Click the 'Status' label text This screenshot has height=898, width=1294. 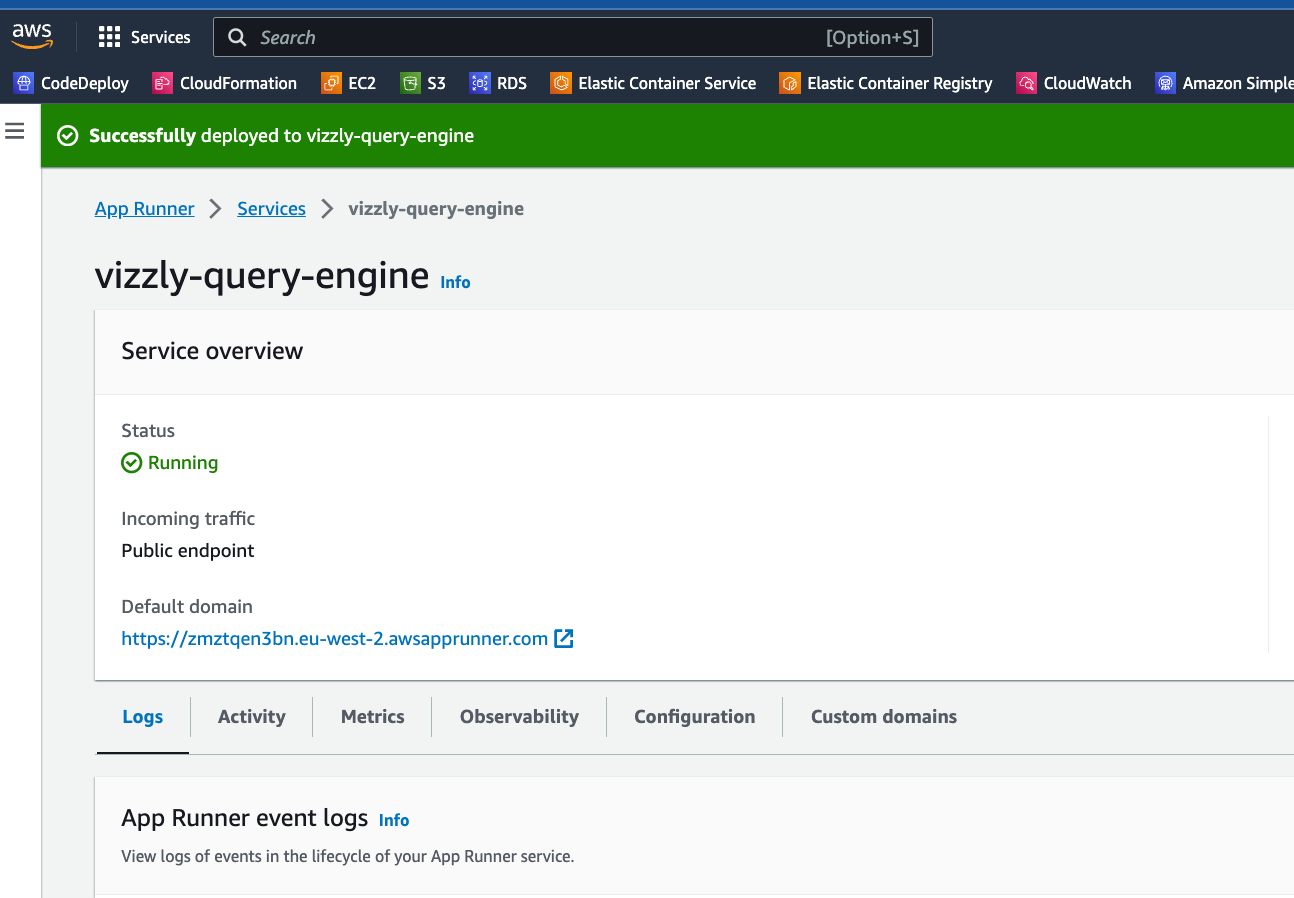(x=148, y=431)
